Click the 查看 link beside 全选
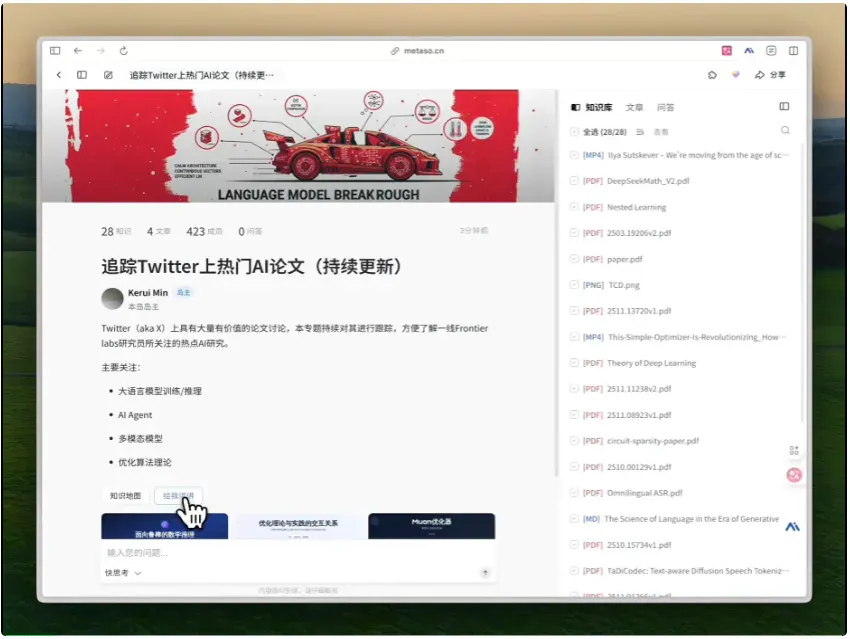Image resolution: width=850 pixels, height=639 pixels. coord(661,132)
